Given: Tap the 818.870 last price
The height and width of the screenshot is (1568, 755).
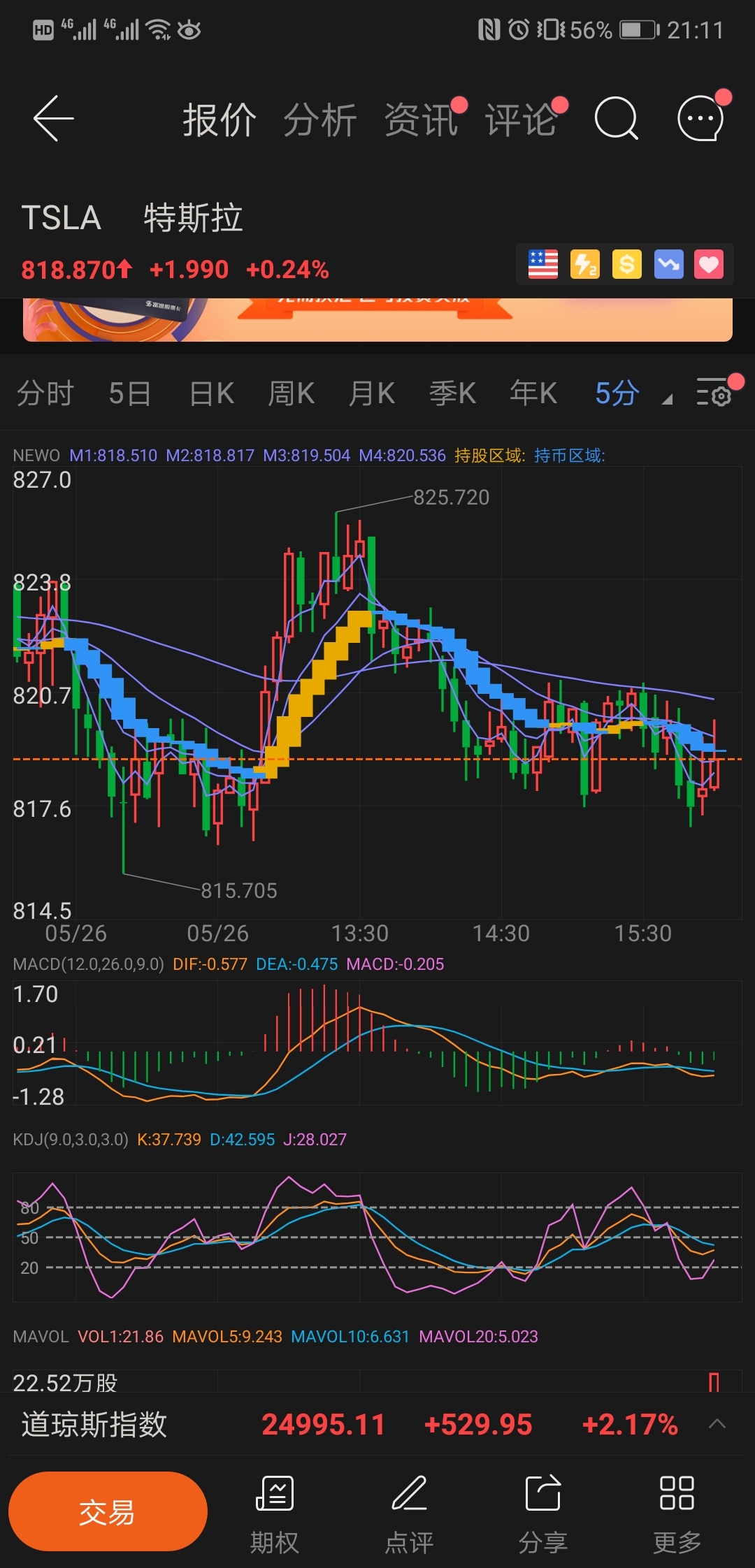Looking at the screenshot, I should pyautogui.click(x=76, y=269).
